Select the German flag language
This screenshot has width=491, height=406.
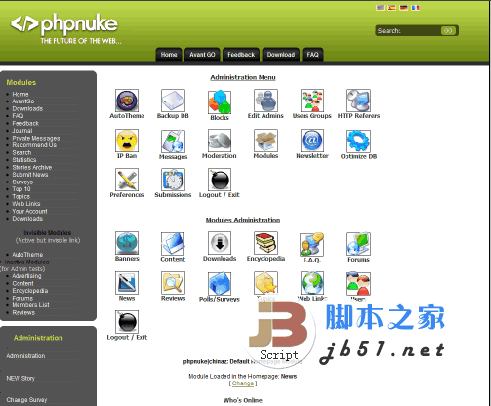click(x=404, y=8)
